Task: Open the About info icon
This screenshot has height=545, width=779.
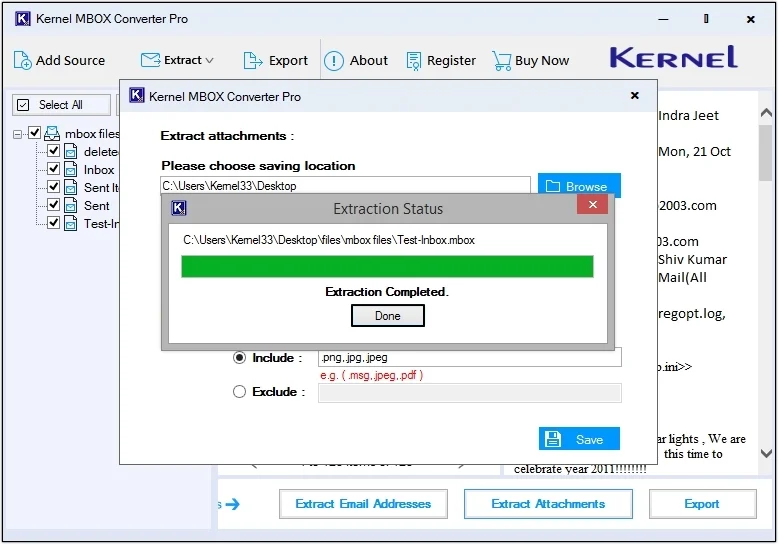Action: (334, 61)
